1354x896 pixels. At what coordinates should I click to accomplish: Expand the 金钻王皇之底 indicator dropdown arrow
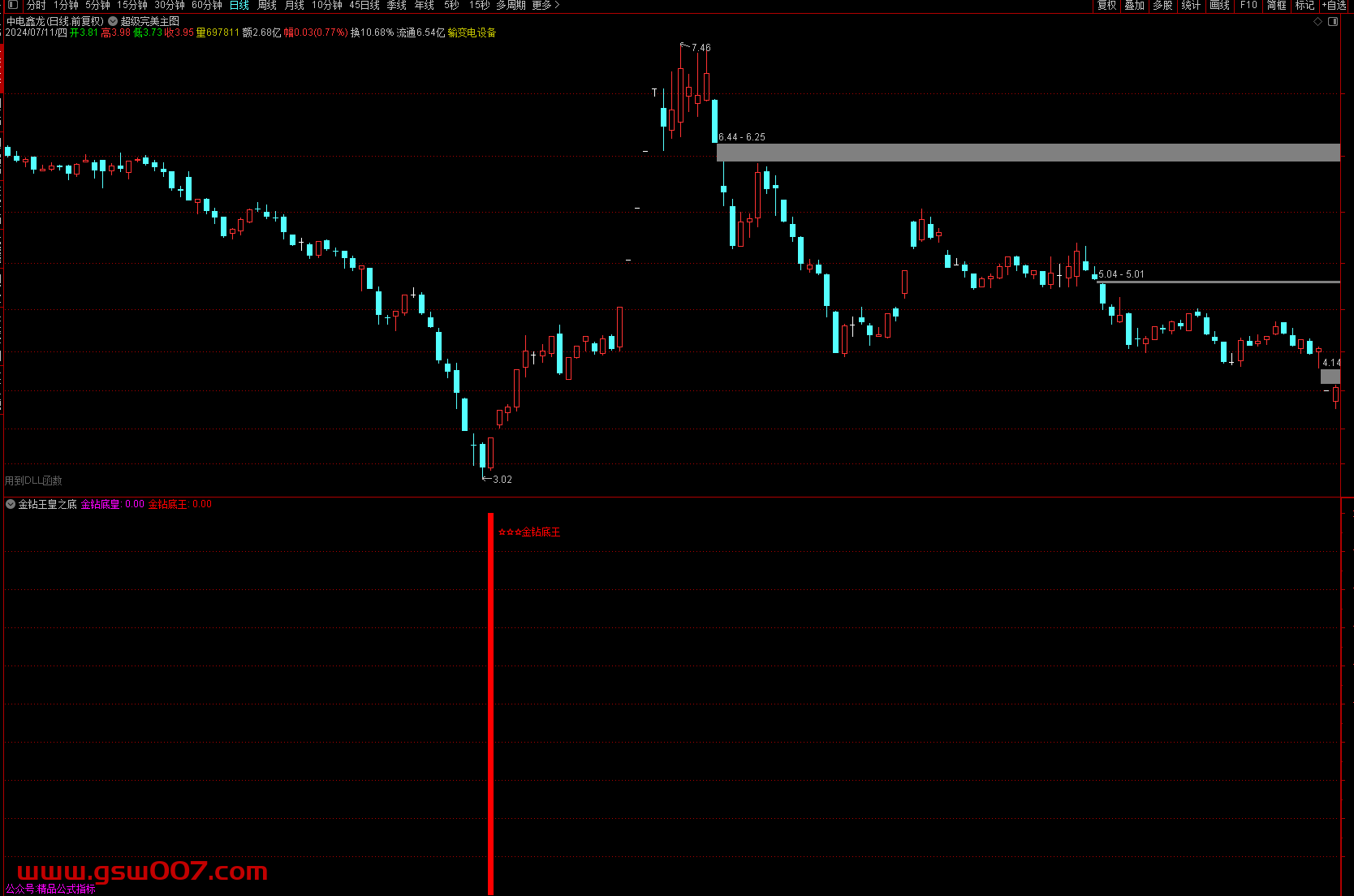coord(11,504)
